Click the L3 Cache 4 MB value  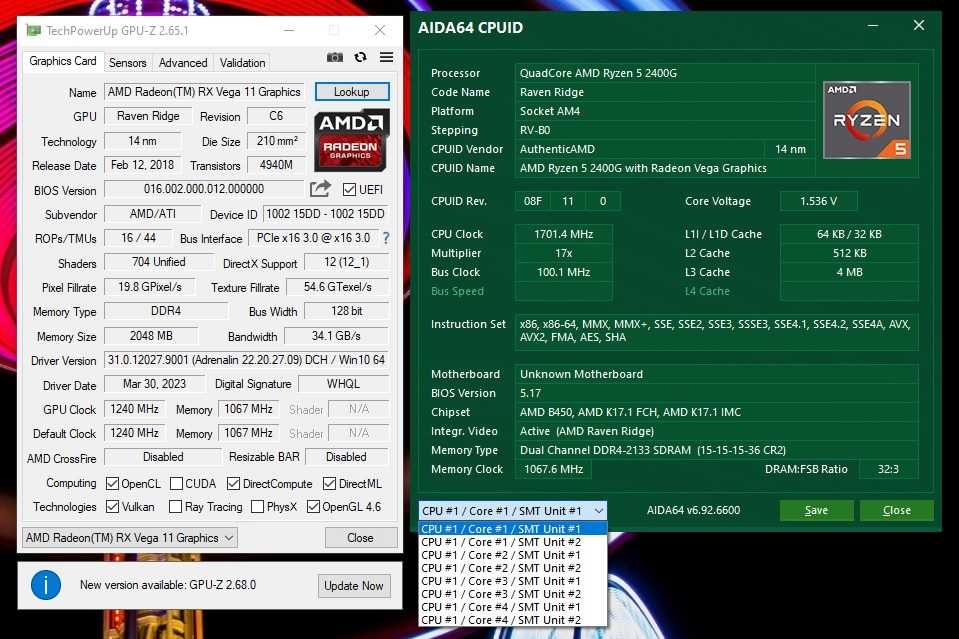[x=849, y=272]
